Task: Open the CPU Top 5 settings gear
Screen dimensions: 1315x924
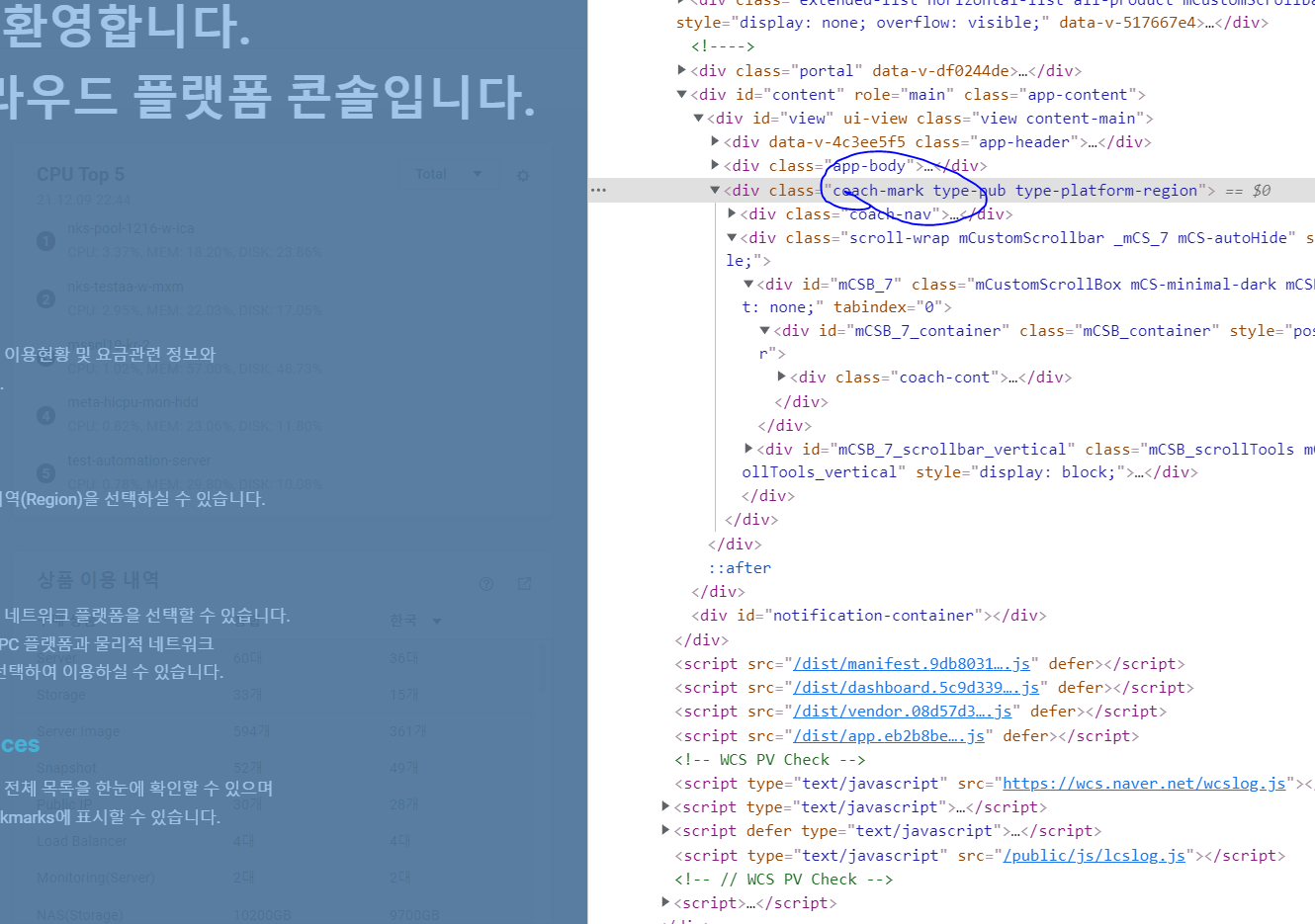Action: click(x=523, y=175)
